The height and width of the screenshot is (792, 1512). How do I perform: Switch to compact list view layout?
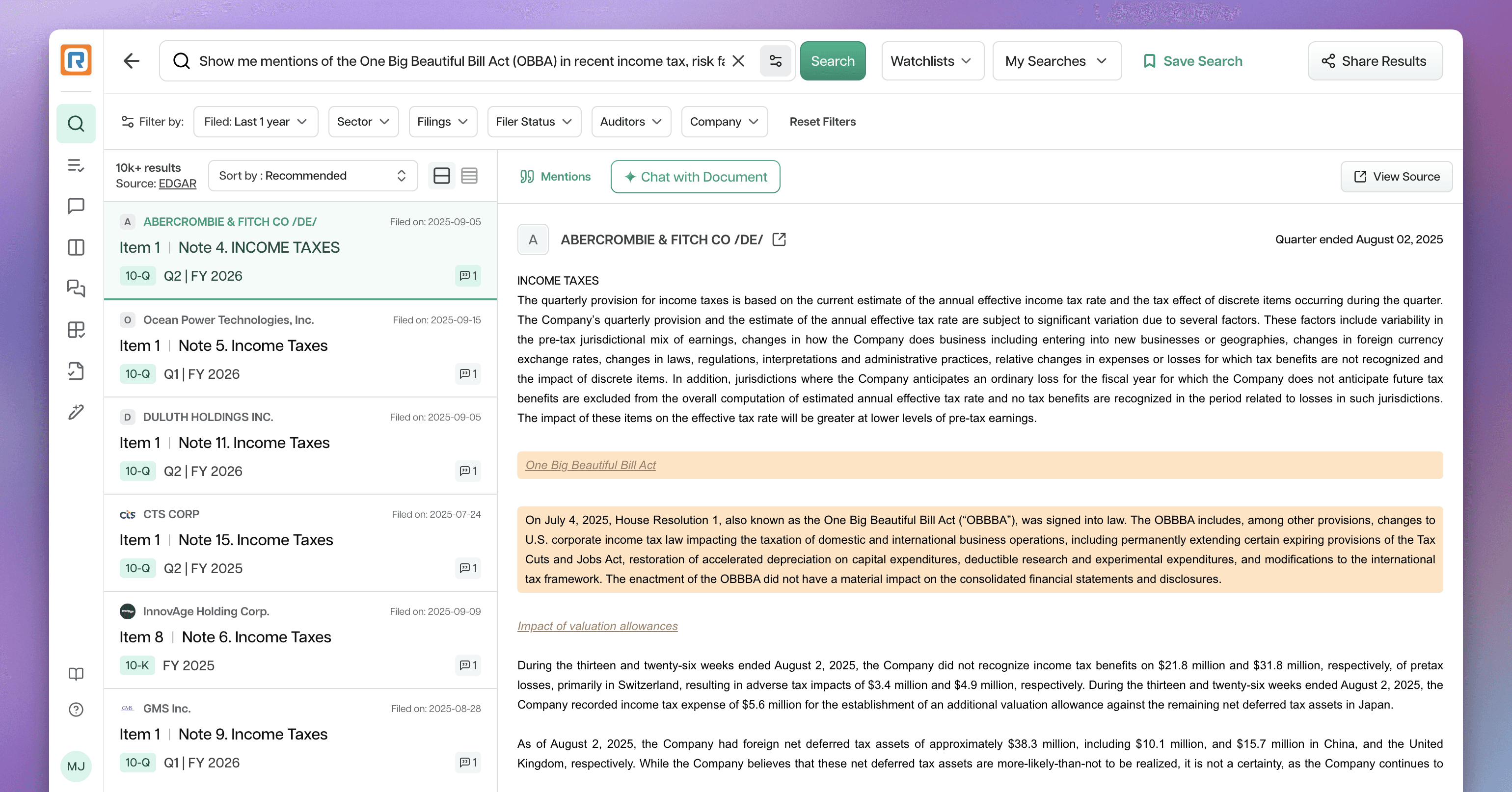(x=469, y=175)
